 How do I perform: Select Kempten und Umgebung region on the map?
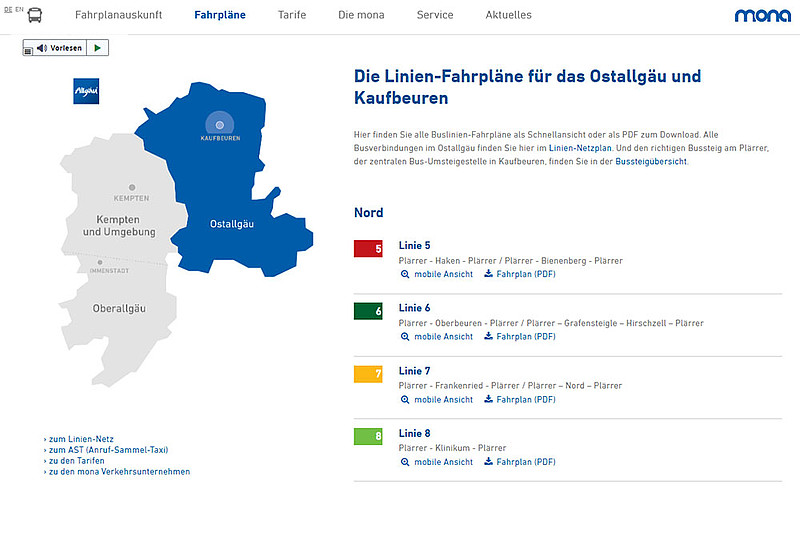coord(119,225)
